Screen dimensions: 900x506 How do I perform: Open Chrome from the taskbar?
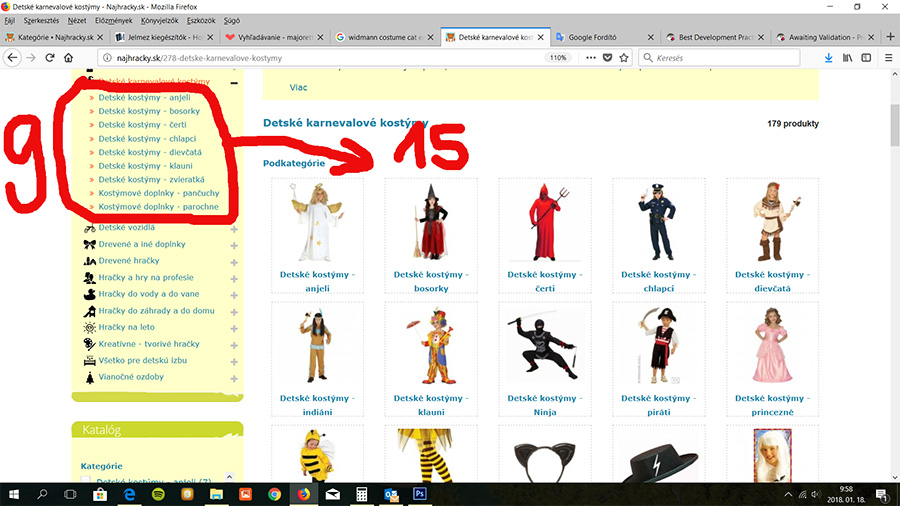click(274, 494)
